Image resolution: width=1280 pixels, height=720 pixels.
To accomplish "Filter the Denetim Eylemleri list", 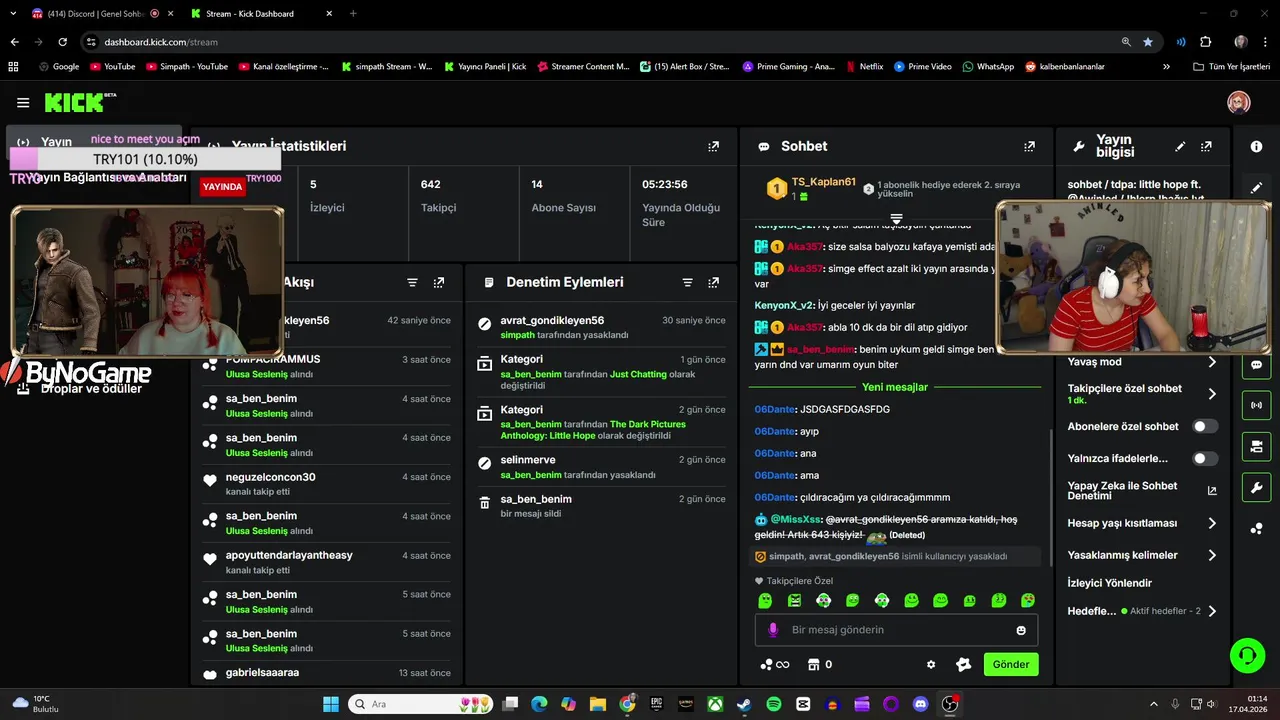I will (x=687, y=283).
